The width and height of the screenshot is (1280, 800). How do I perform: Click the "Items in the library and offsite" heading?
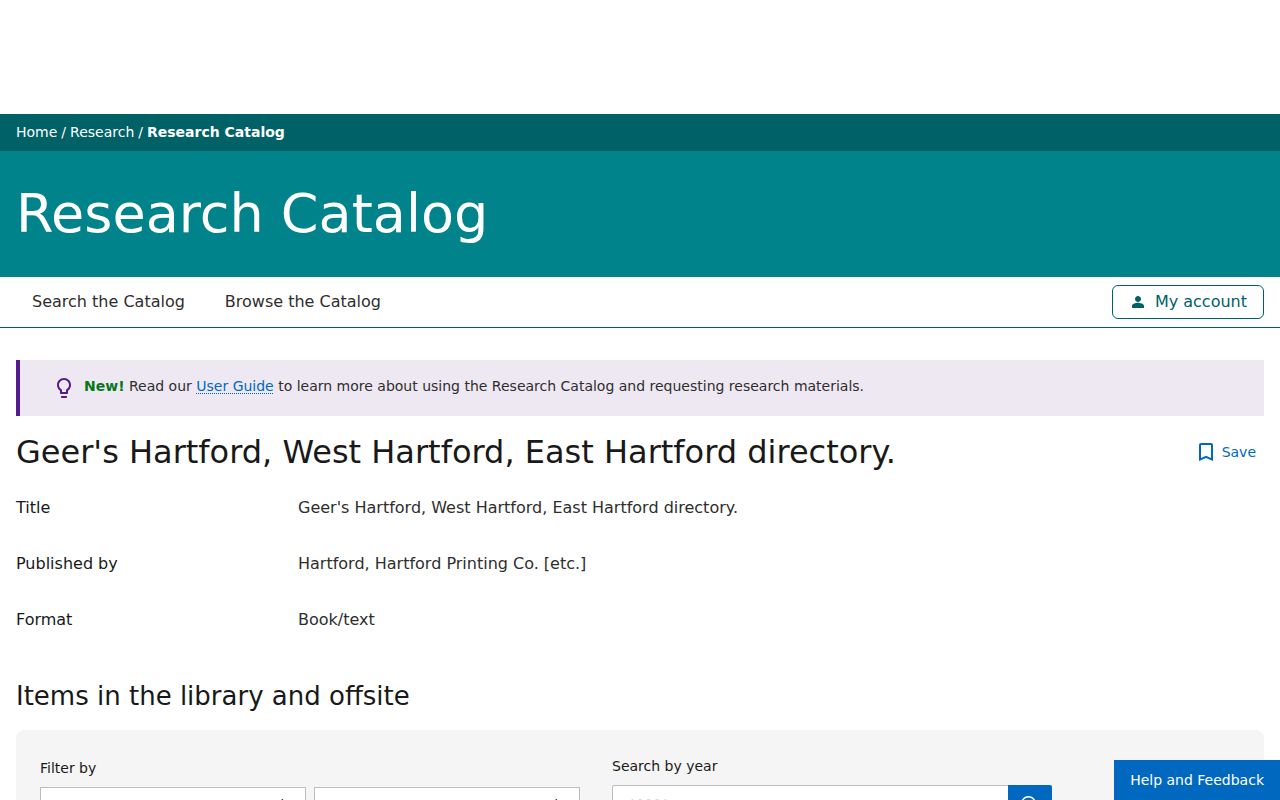point(213,696)
